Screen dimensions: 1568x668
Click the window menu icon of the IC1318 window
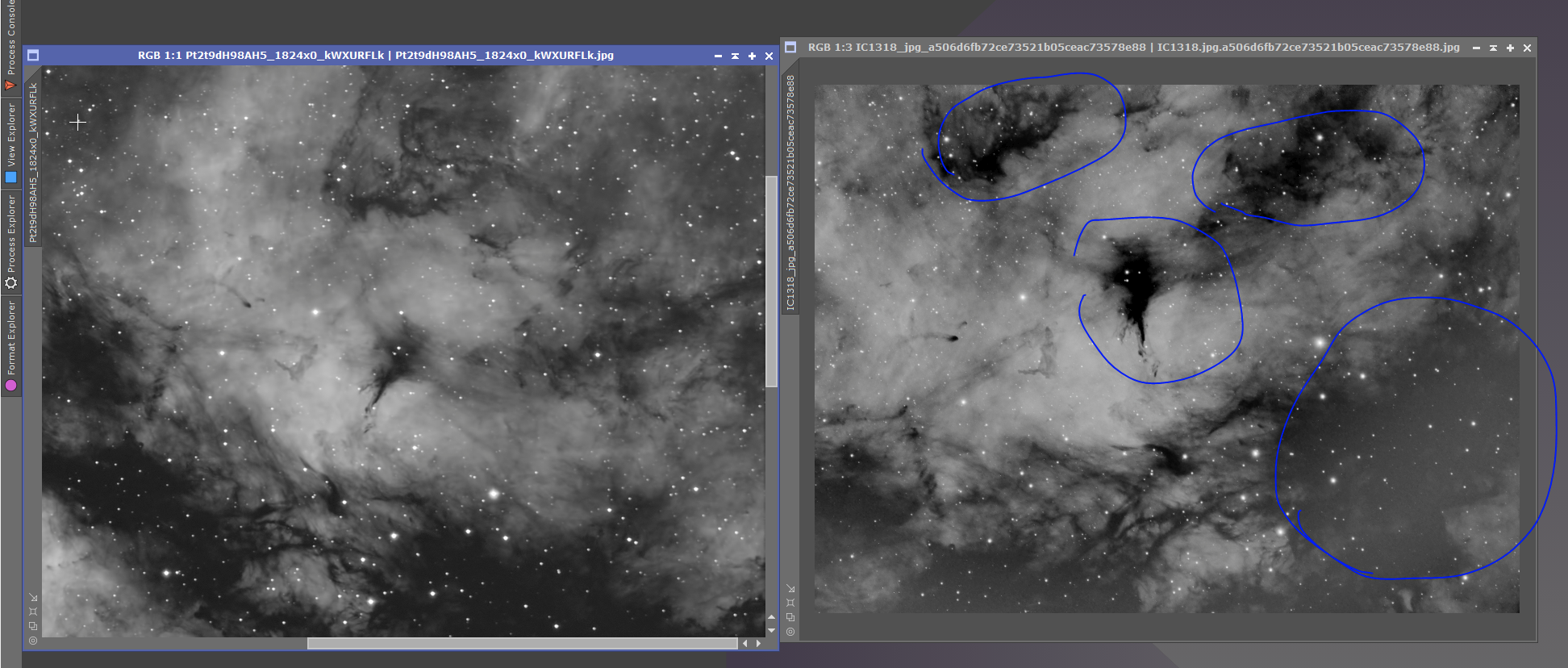click(x=790, y=48)
